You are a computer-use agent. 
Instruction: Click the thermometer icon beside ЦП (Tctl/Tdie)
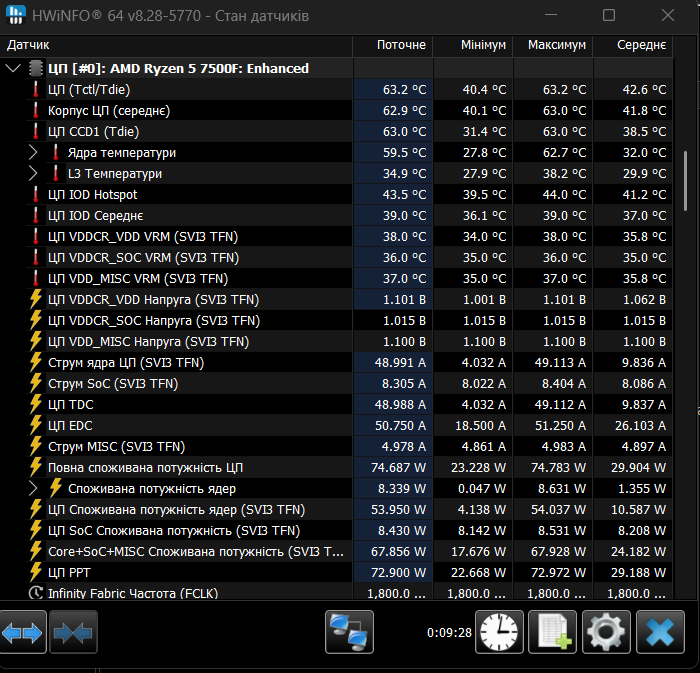click(x=36, y=90)
